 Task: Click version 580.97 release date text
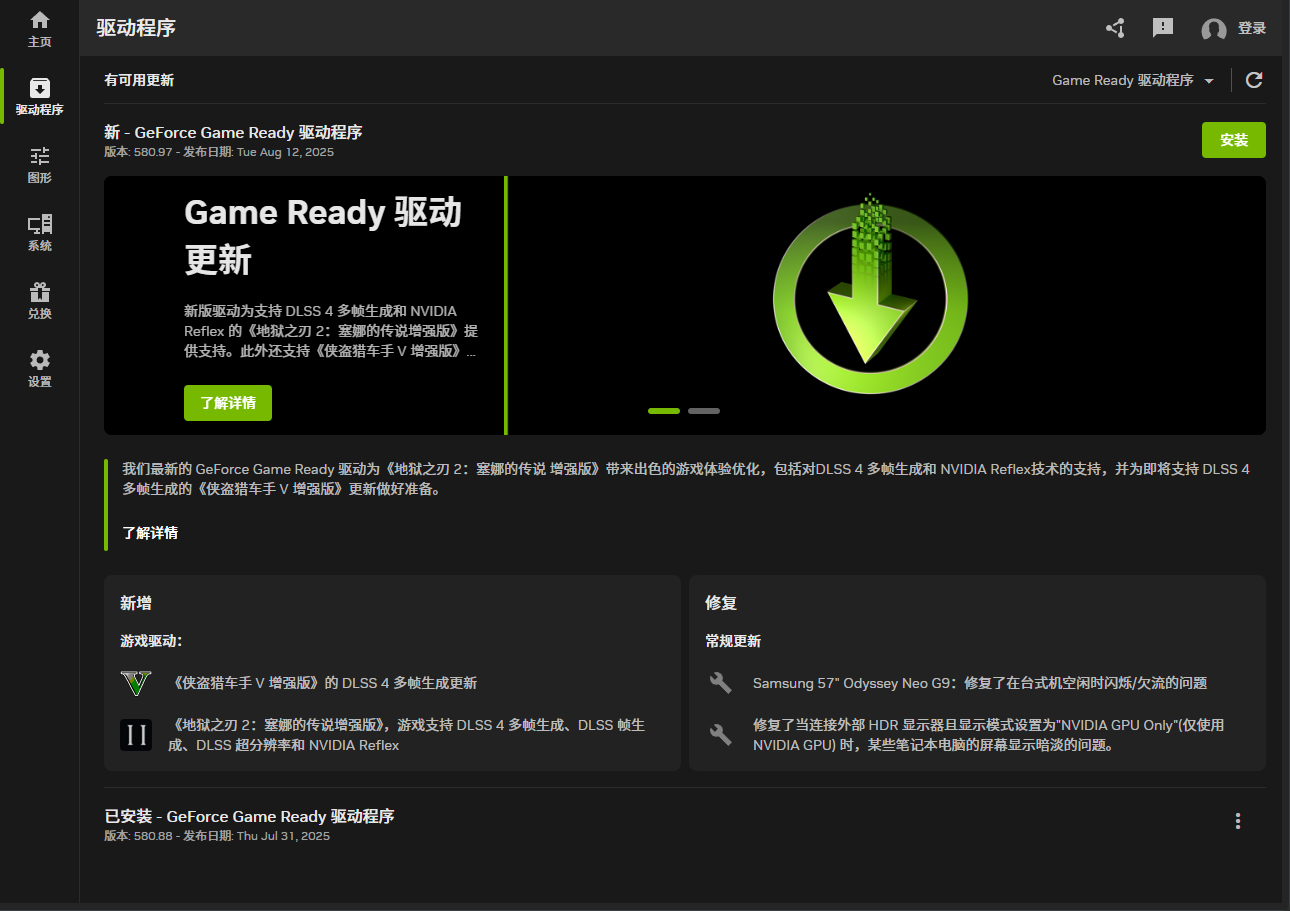point(219,152)
